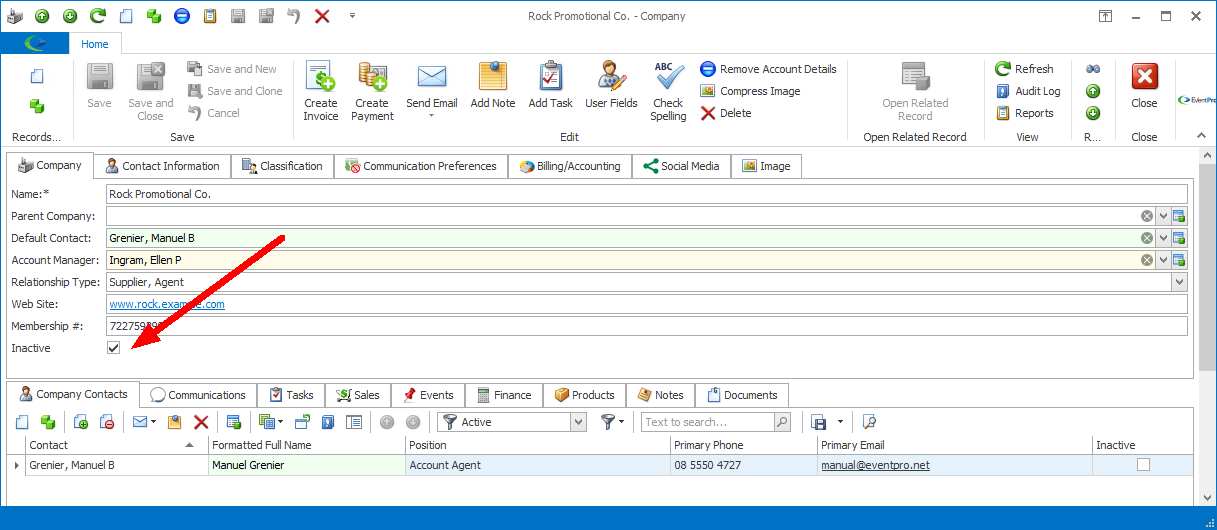
Task: Clear the Account Manager field with X
Action: 1146,260
